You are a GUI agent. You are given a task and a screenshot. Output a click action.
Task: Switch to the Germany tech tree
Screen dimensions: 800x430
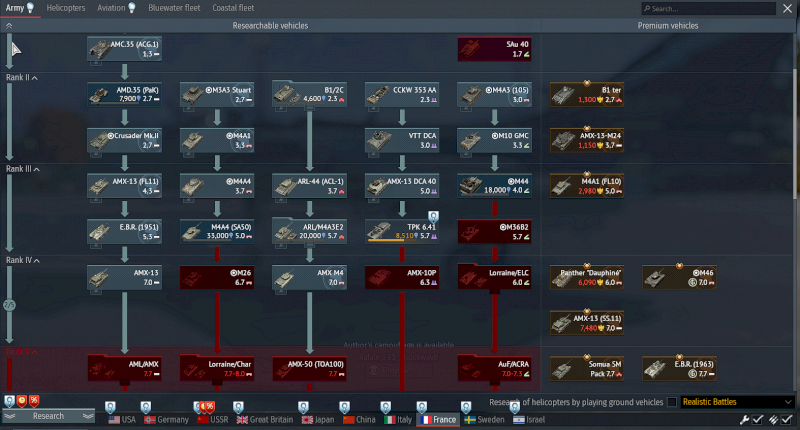(x=166, y=420)
